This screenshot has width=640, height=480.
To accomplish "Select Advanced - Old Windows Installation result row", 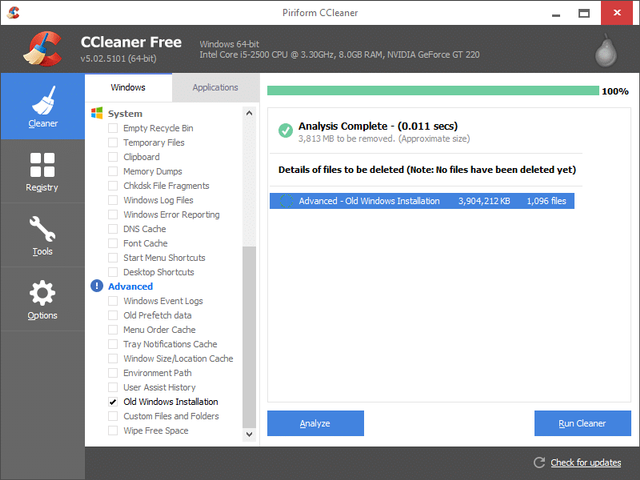I will [x=421, y=201].
